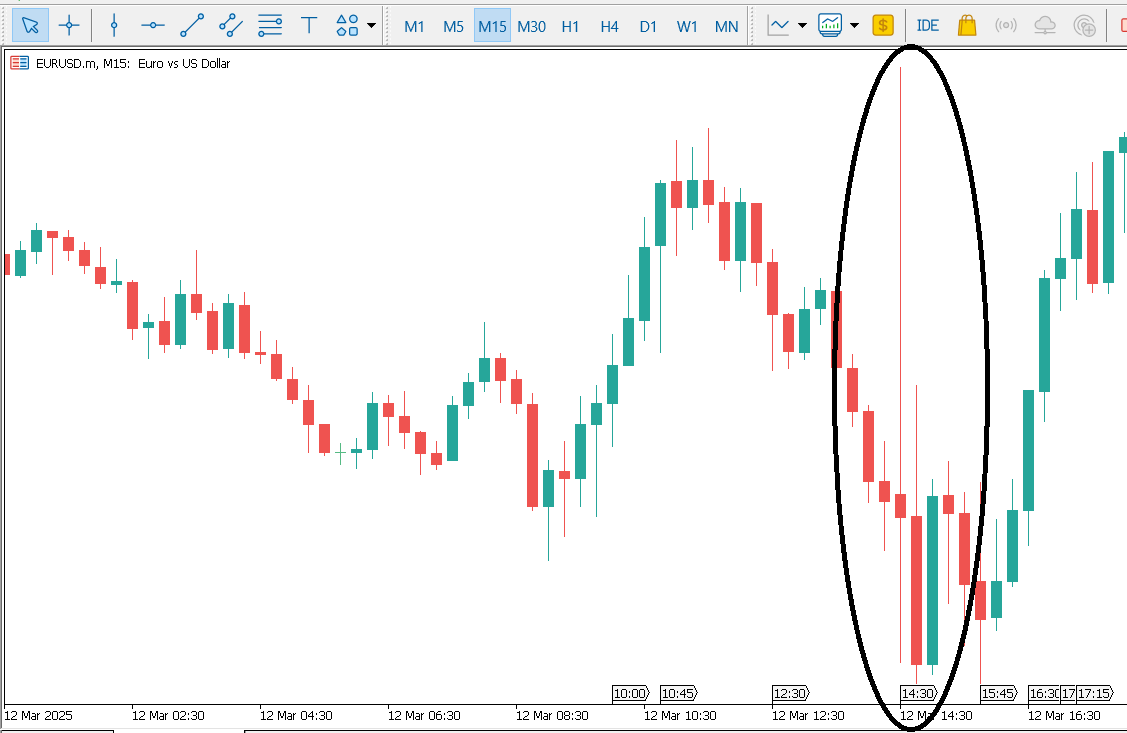Click the gold dollar trading button
Image resolution: width=1127 pixels, height=733 pixels.
point(883,25)
